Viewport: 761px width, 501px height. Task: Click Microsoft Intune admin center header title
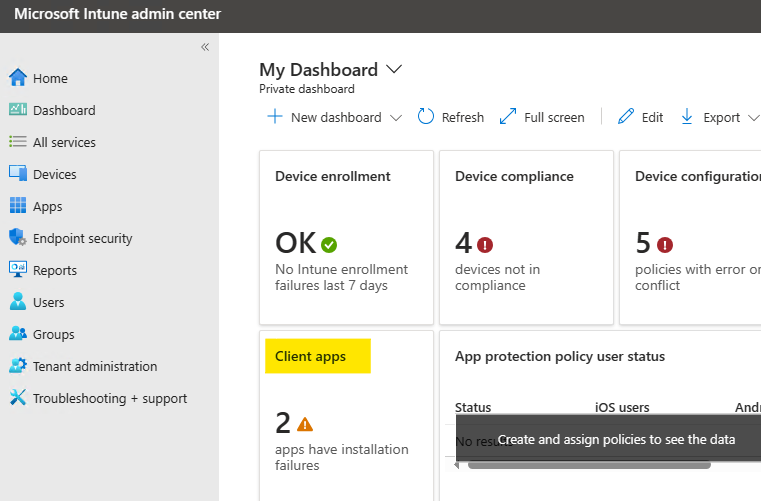tap(117, 14)
